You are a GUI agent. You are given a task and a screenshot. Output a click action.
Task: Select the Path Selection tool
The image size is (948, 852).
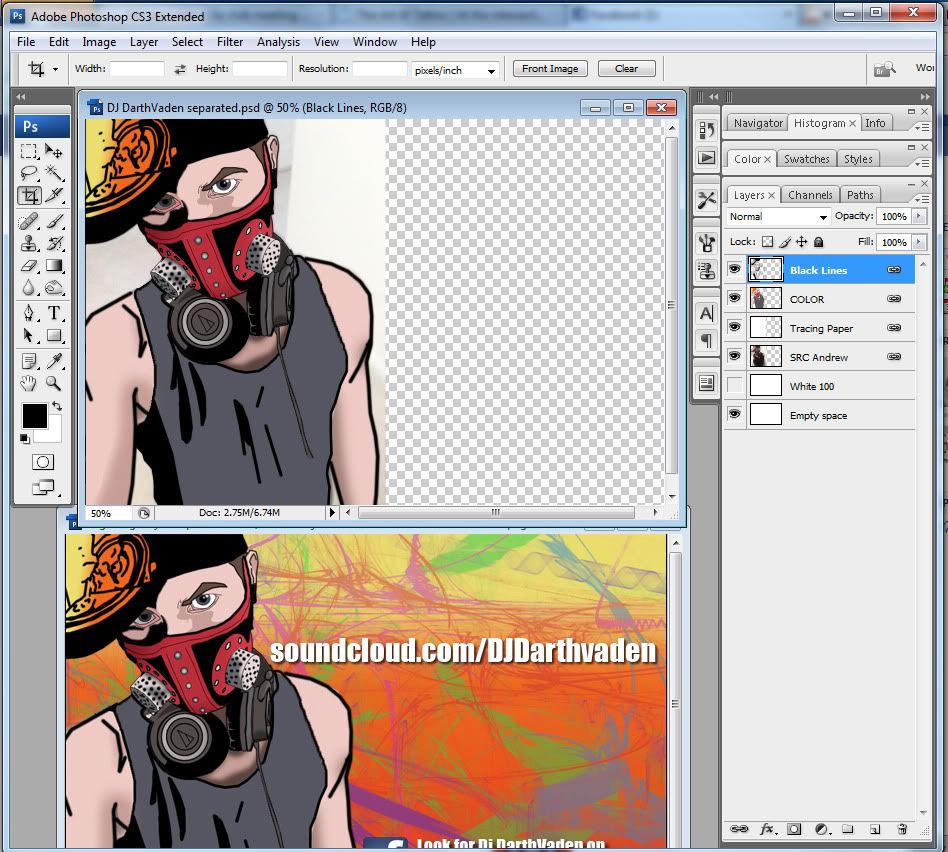pyautogui.click(x=28, y=335)
